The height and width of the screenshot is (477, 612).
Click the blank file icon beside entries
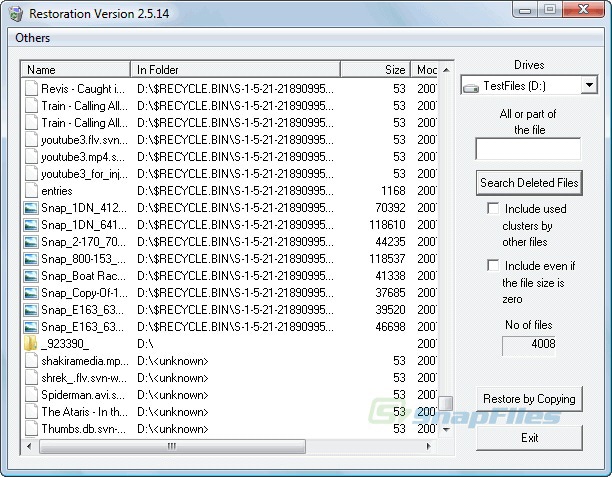coord(31,191)
